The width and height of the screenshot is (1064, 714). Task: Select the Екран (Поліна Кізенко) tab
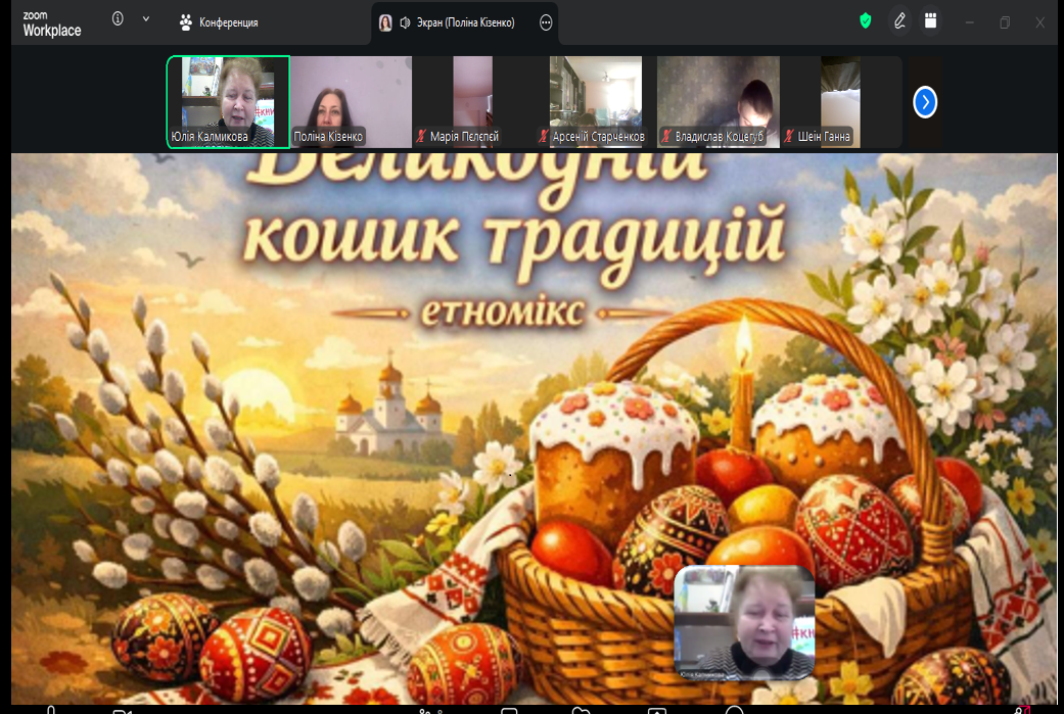coord(456,22)
